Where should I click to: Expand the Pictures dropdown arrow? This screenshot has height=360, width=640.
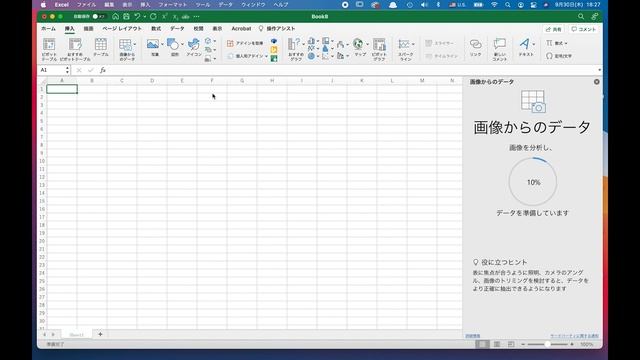(162, 44)
